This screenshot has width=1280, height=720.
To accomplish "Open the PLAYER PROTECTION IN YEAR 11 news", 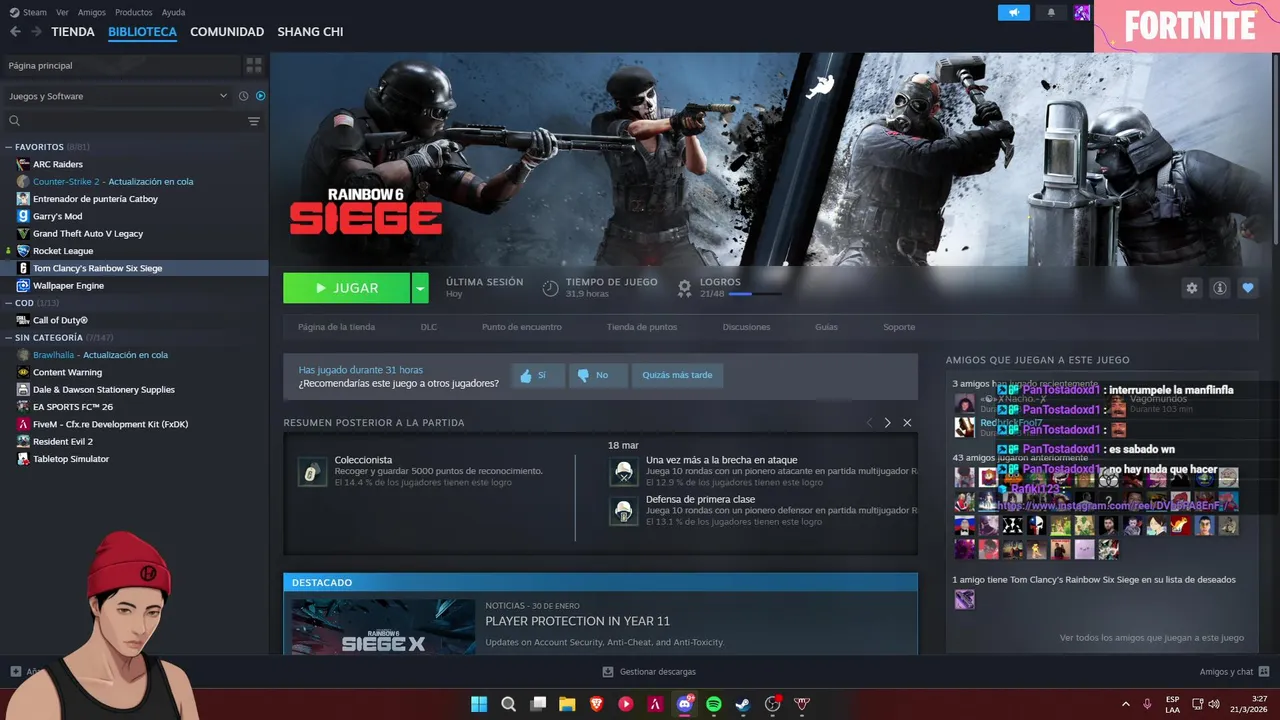I will pyautogui.click(x=577, y=621).
